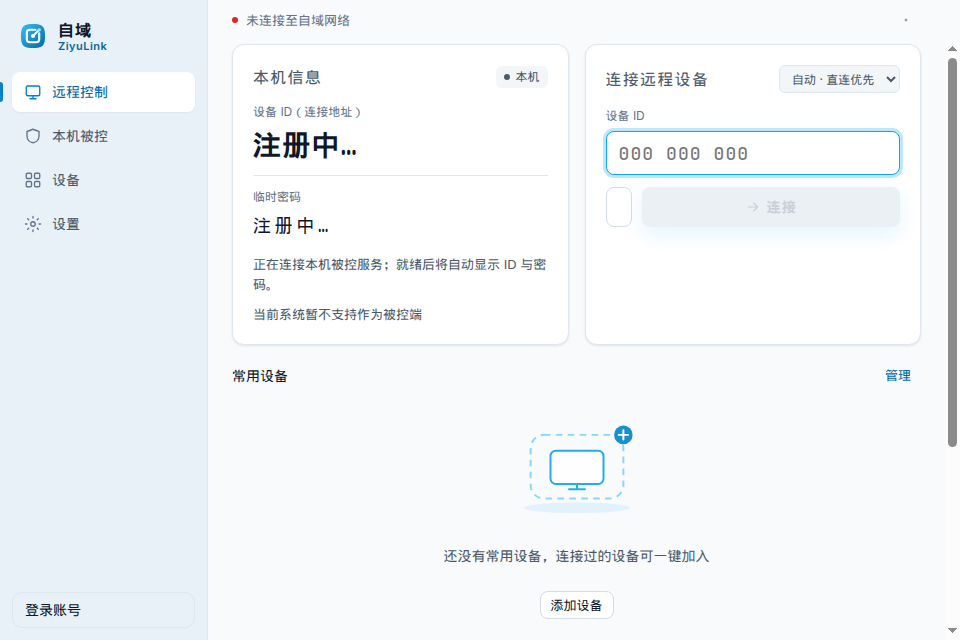The width and height of the screenshot is (960, 640).
Task: Click the grid icon beside 设备
Action: click(33, 180)
